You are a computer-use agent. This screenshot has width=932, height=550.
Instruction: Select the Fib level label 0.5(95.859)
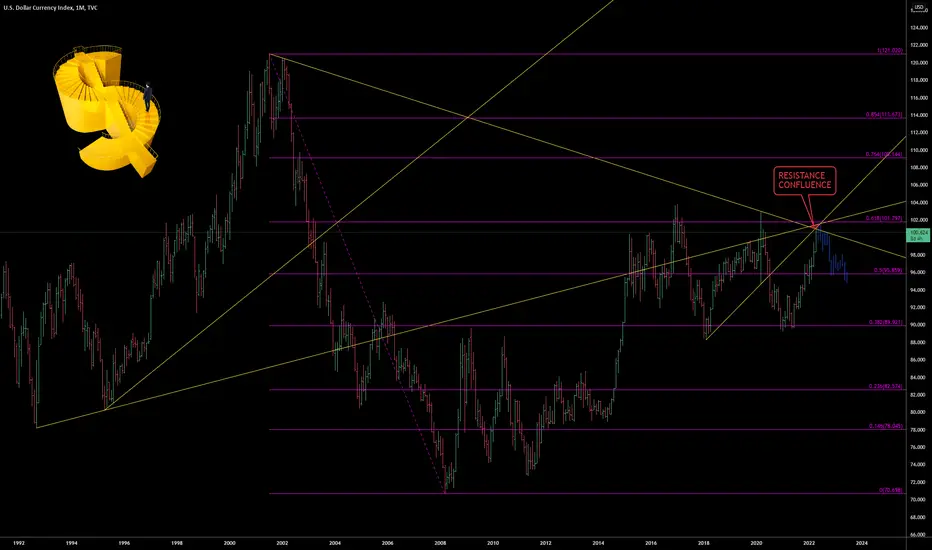point(888,271)
